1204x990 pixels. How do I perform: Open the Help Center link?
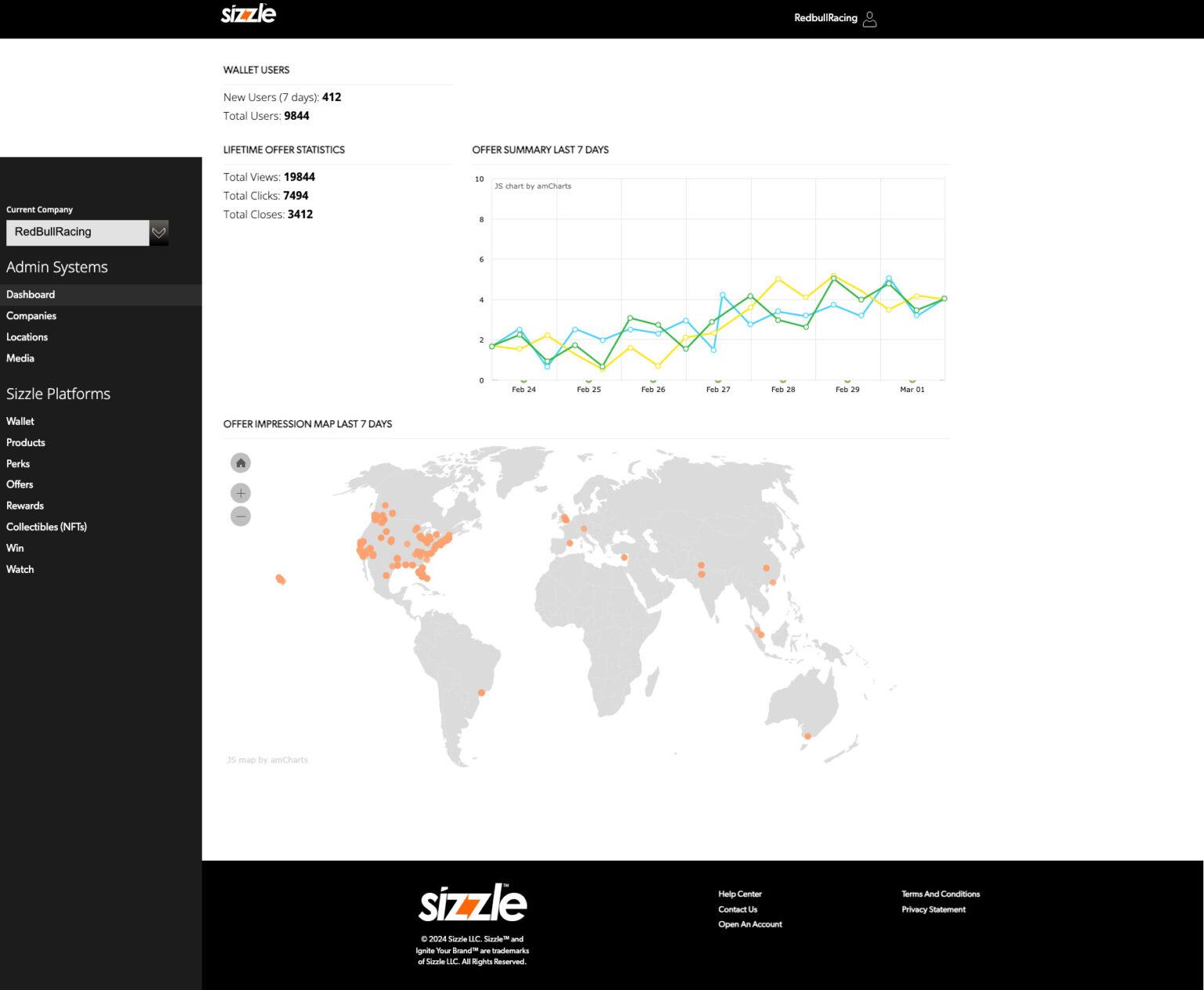tap(739, 894)
